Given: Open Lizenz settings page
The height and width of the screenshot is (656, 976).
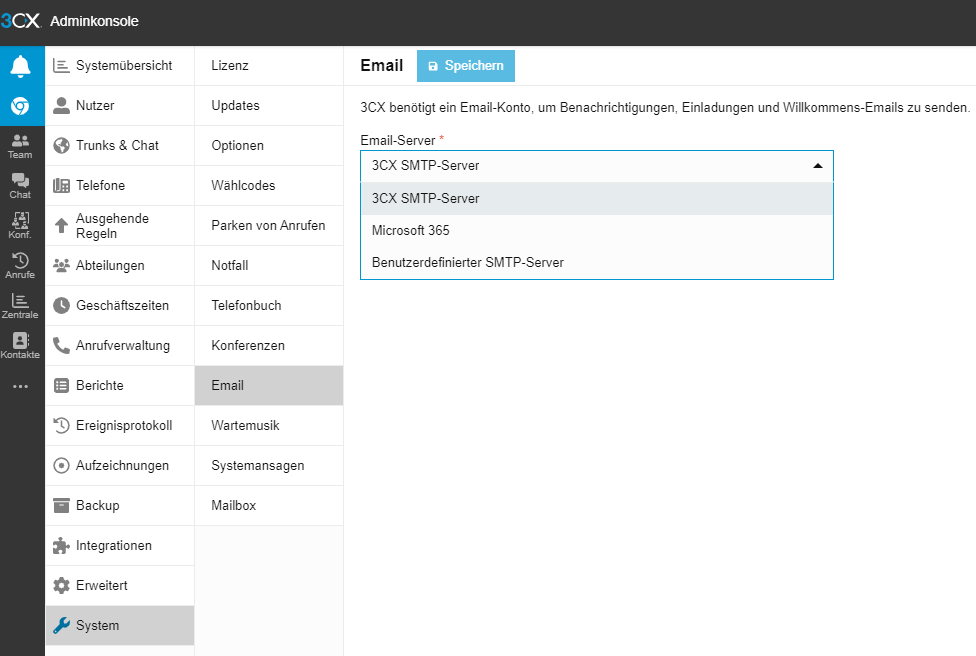Looking at the screenshot, I should pyautogui.click(x=269, y=65).
